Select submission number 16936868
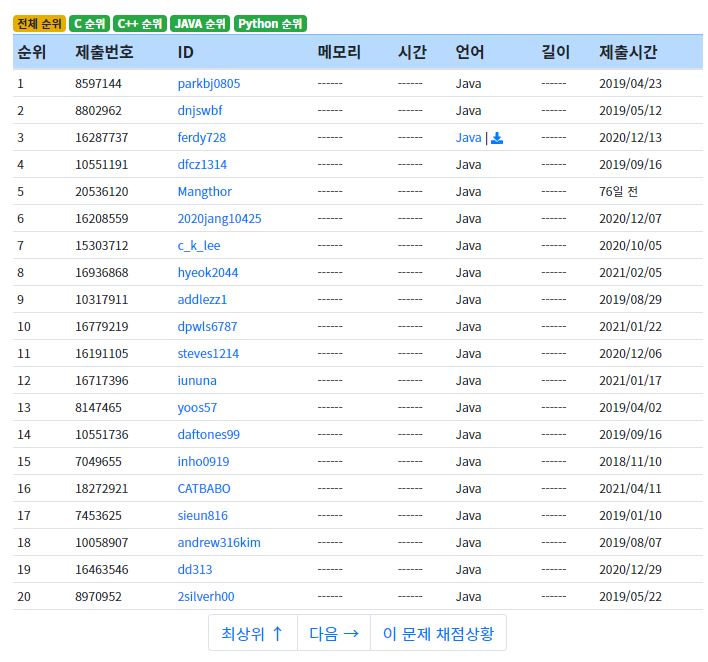 (102, 273)
